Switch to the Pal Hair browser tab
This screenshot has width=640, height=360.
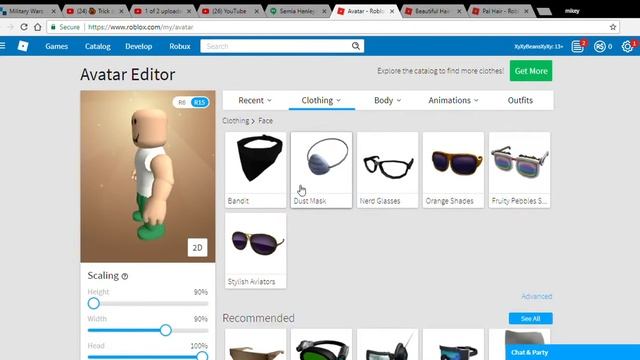click(x=500, y=11)
